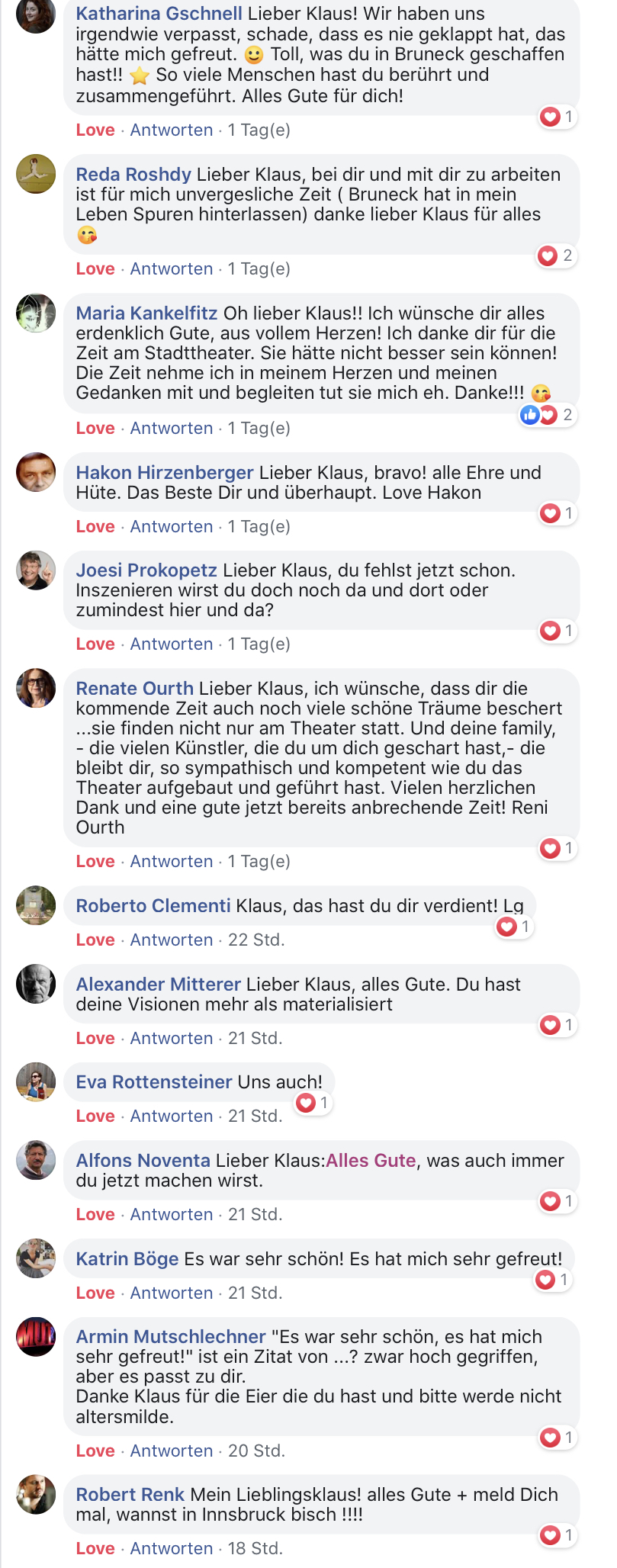The width and height of the screenshot is (617, 1568).
Task: Remove Love from Alexander Mitterer's comment
Action: (x=95, y=1039)
